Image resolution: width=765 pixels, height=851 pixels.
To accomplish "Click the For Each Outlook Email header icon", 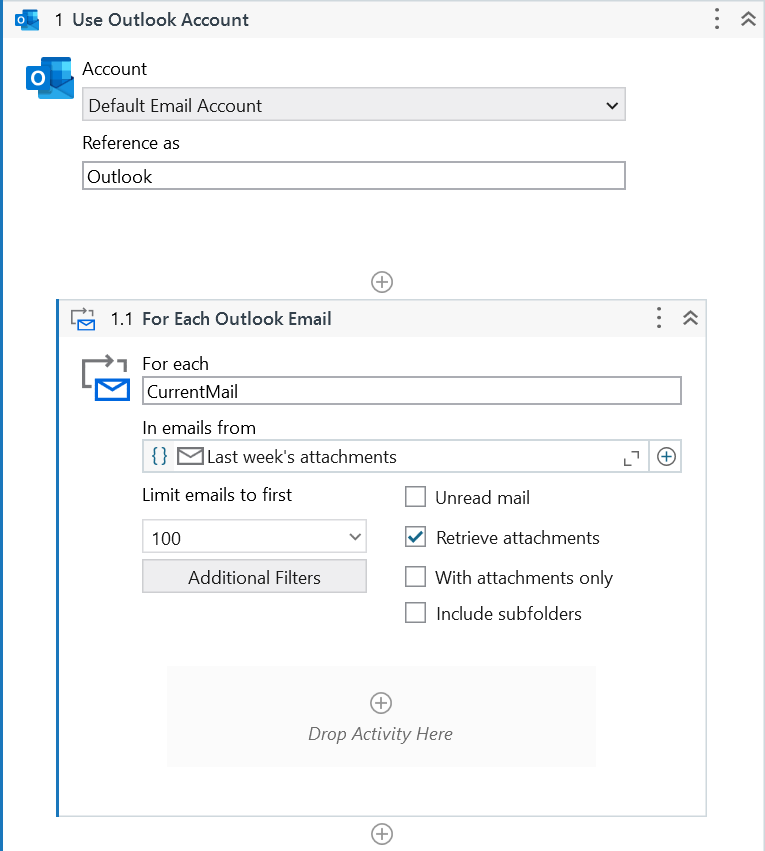I will [83, 319].
